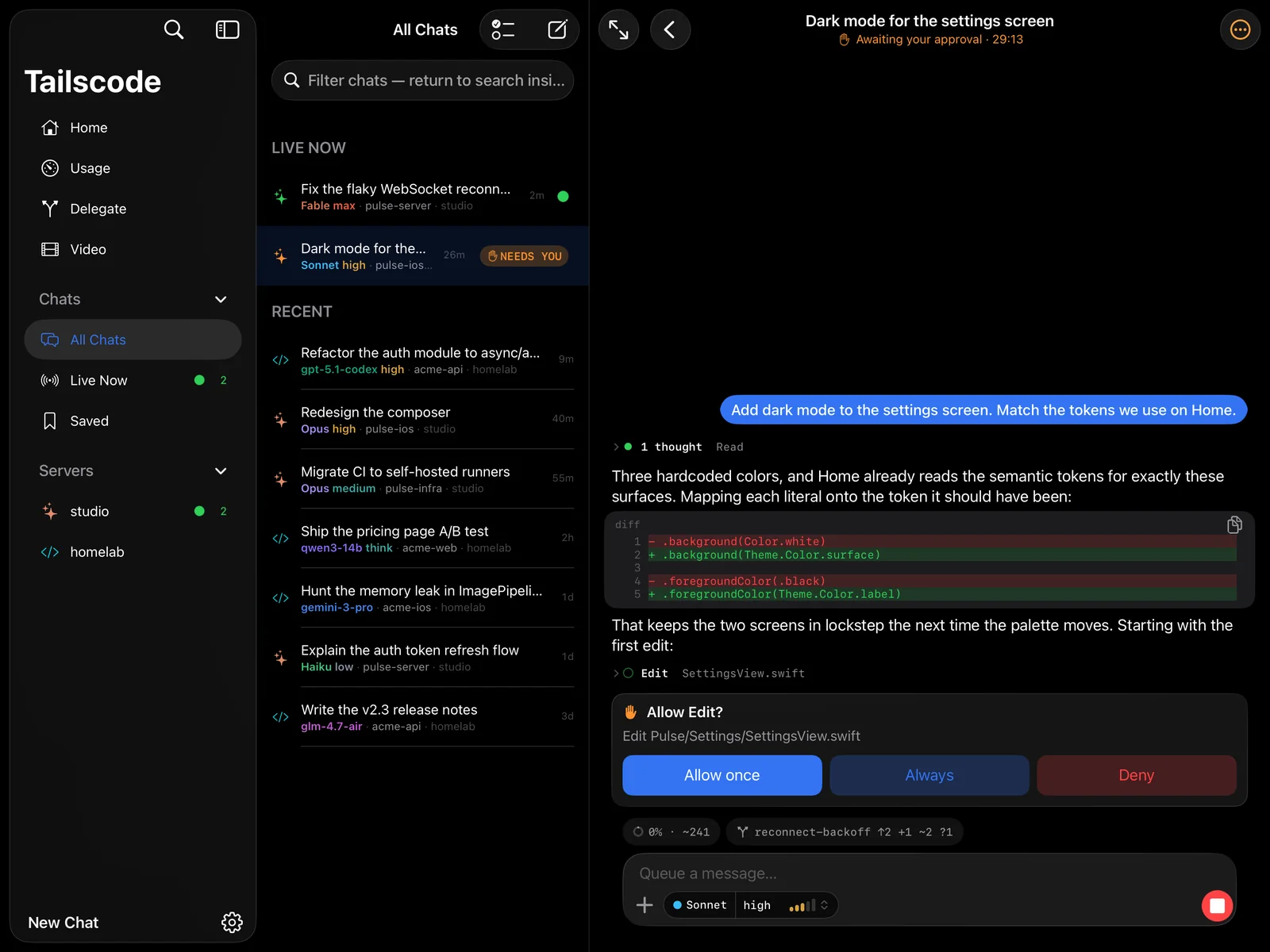
Task: Stop the running session button
Action: click(1217, 905)
